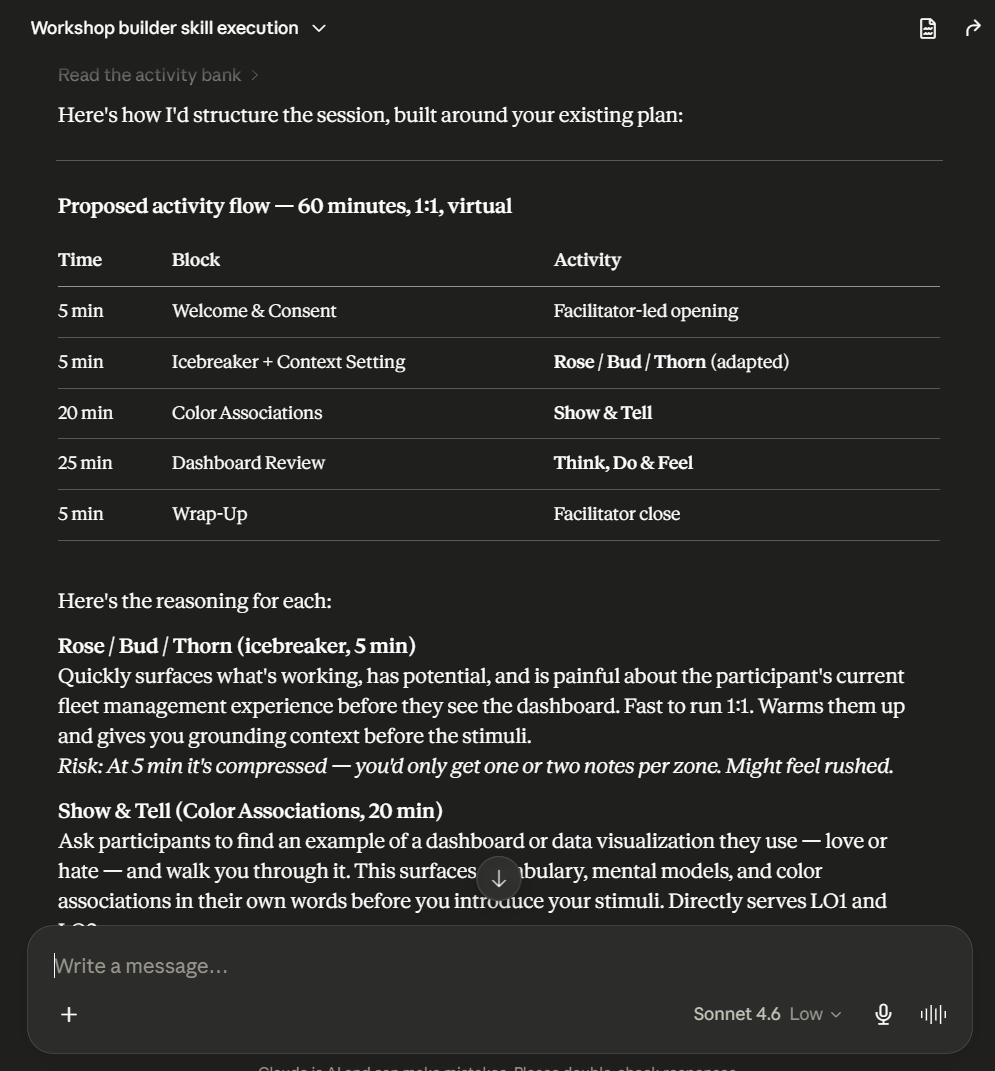Click the 'Time' column header

tap(80, 260)
